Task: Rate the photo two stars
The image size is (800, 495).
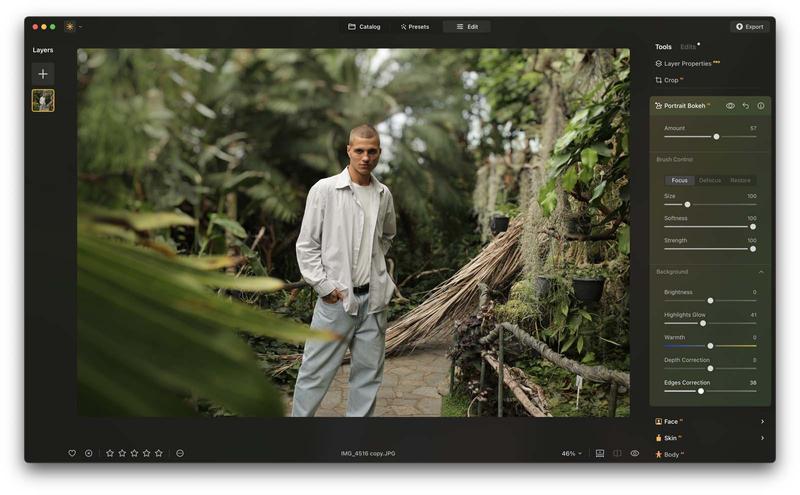Action: (x=122, y=453)
